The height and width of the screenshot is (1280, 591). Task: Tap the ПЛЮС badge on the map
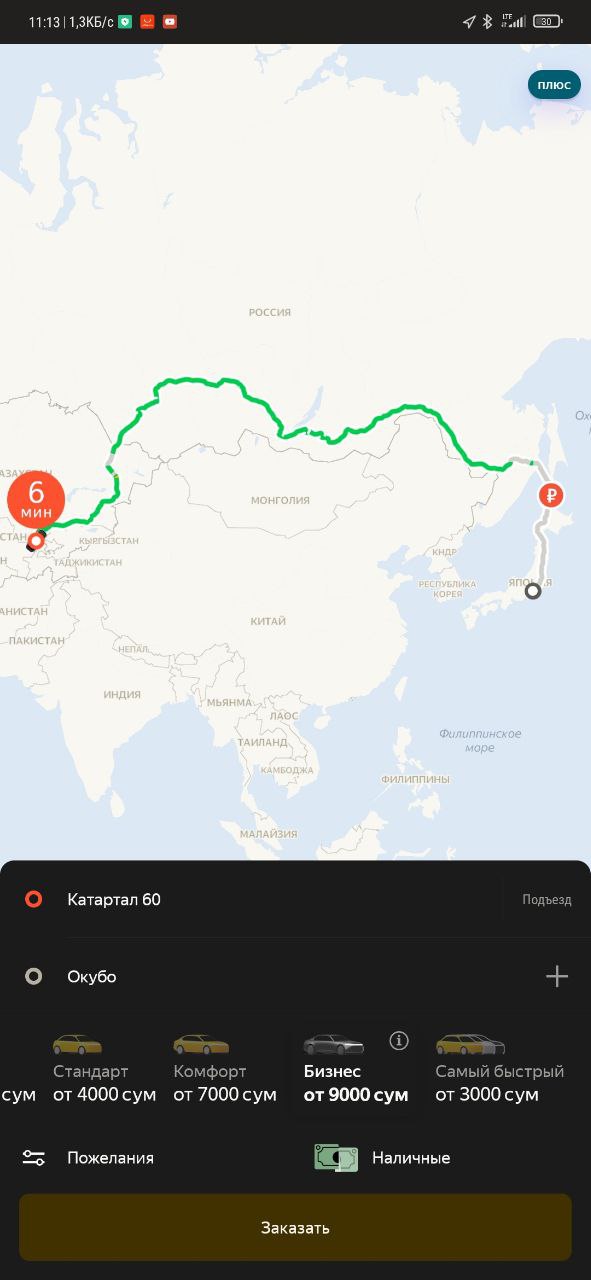(554, 85)
